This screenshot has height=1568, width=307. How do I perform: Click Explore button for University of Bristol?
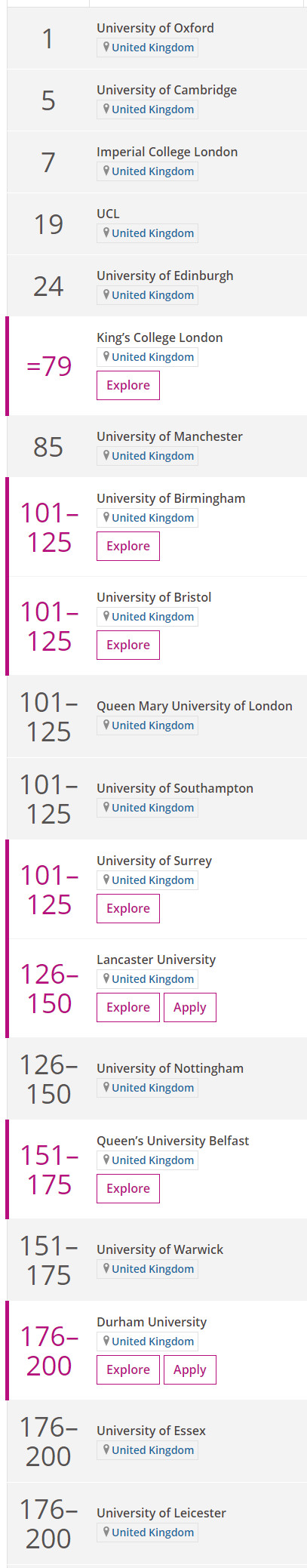pyautogui.click(x=128, y=645)
